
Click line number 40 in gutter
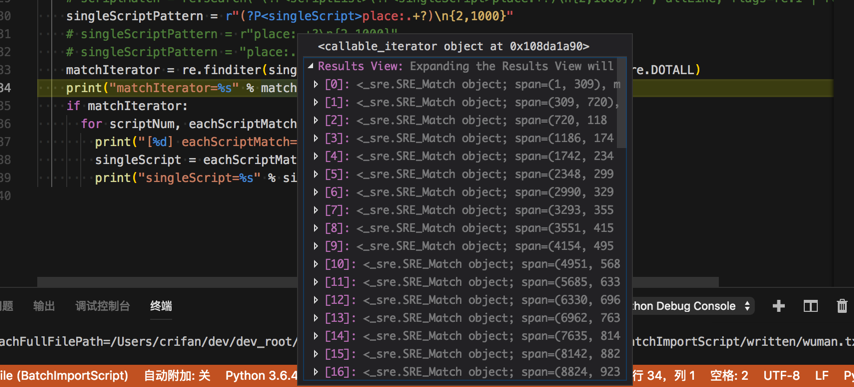tap(5, 195)
